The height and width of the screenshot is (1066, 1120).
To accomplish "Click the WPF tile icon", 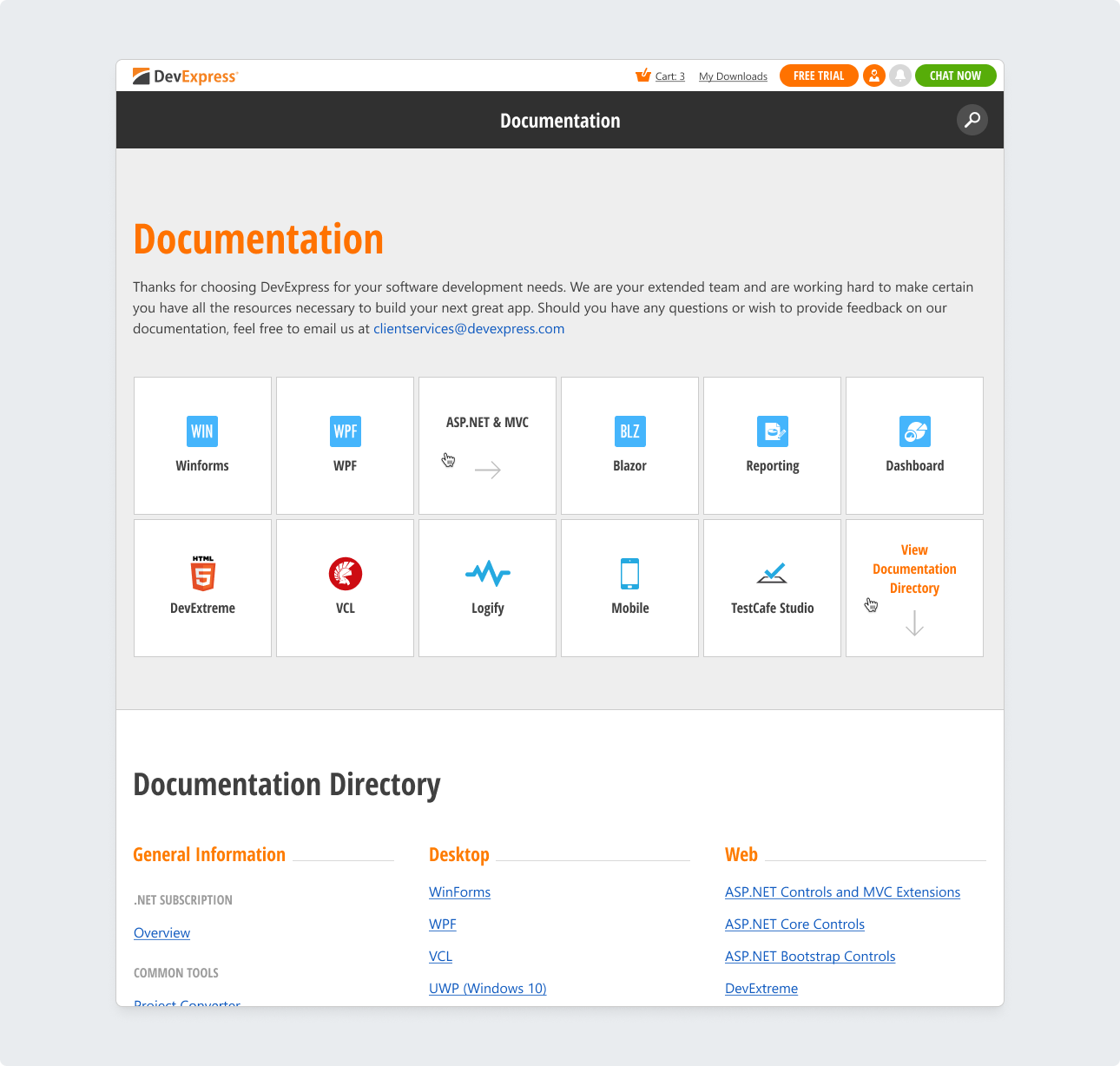I will pyautogui.click(x=346, y=431).
